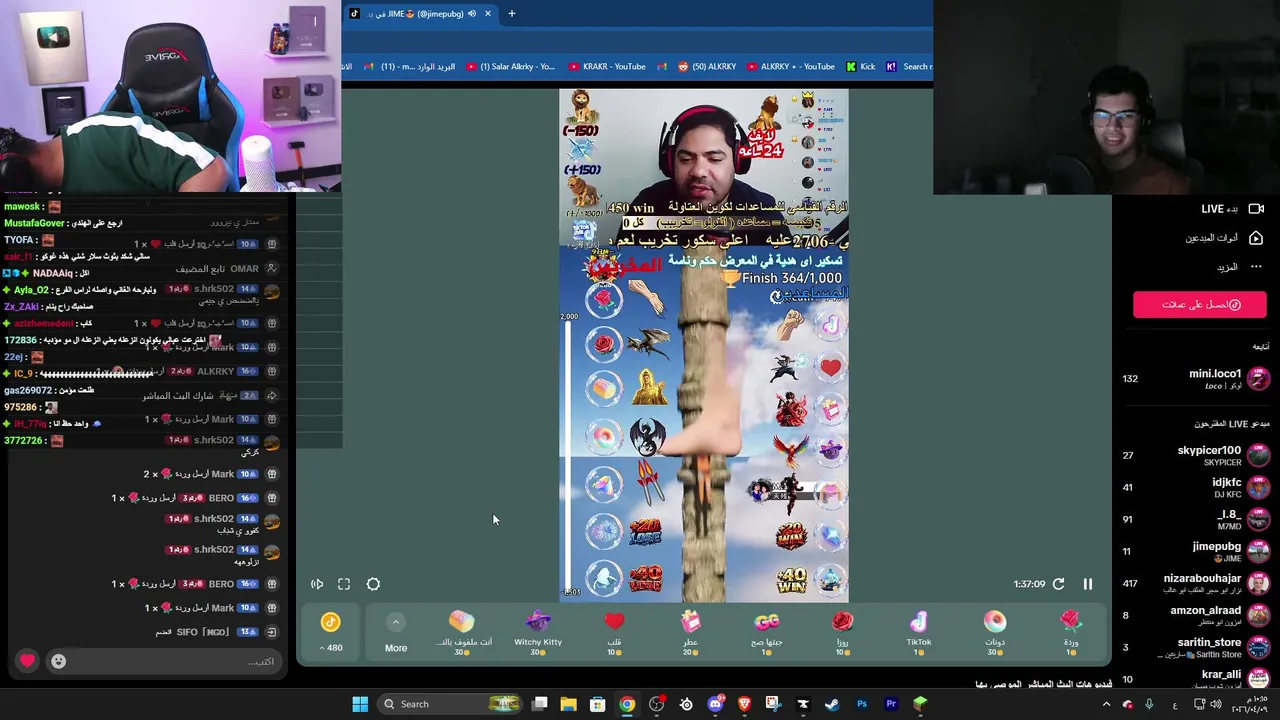Open stream settings gear
This screenshot has width=1280, height=720.
(373, 584)
